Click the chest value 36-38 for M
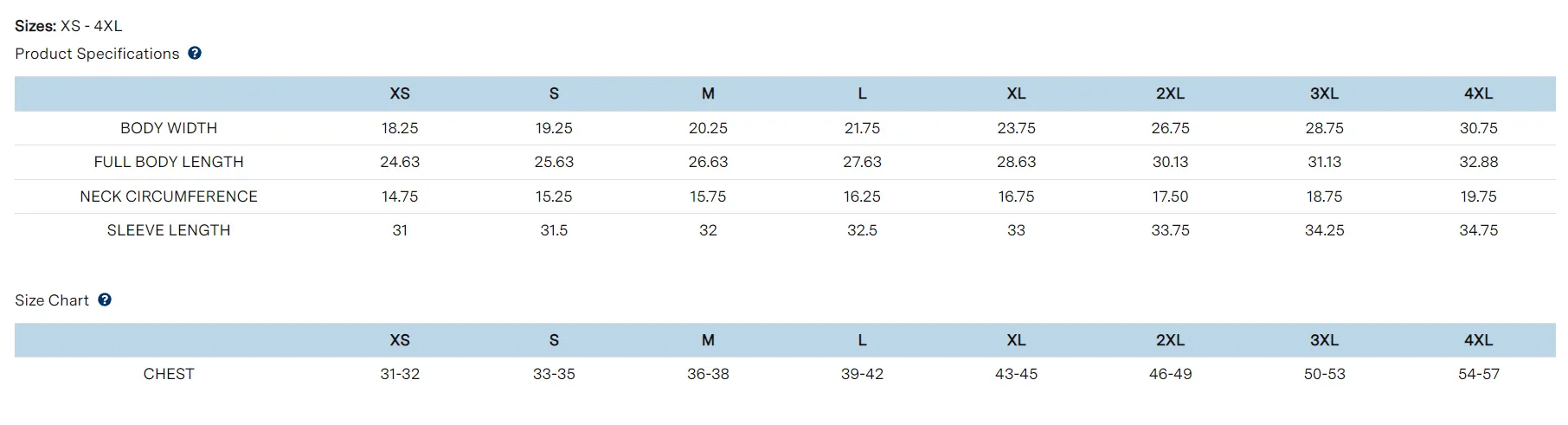1568x425 pixels. pos(708,374)
